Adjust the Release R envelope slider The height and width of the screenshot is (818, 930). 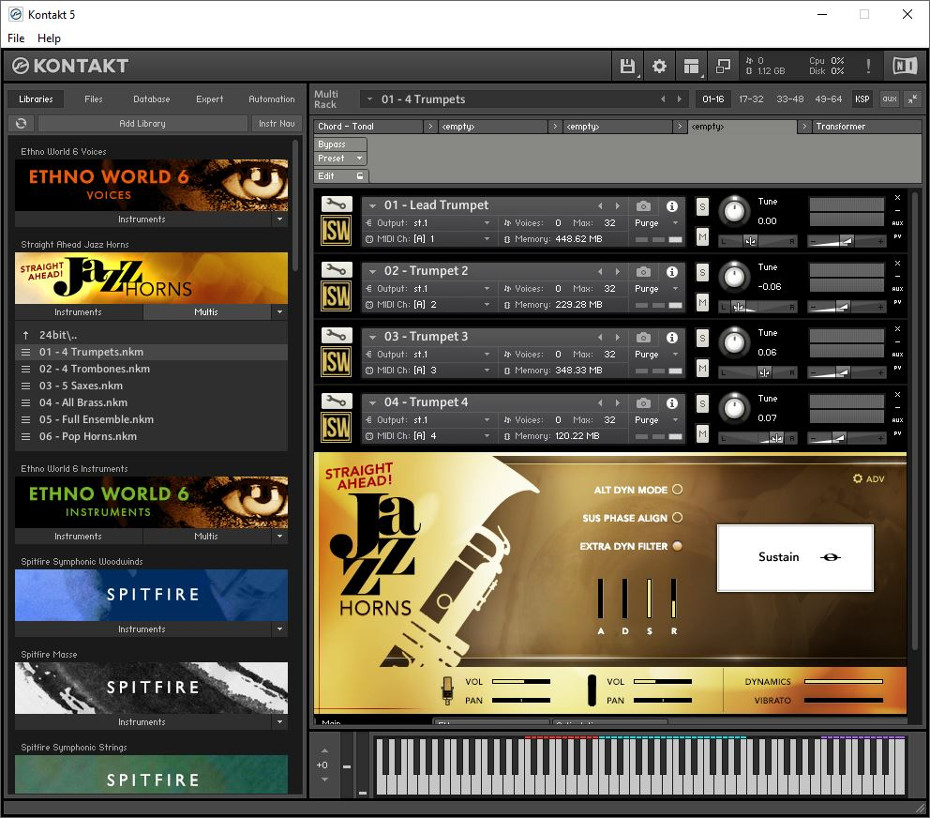[673, 599]
